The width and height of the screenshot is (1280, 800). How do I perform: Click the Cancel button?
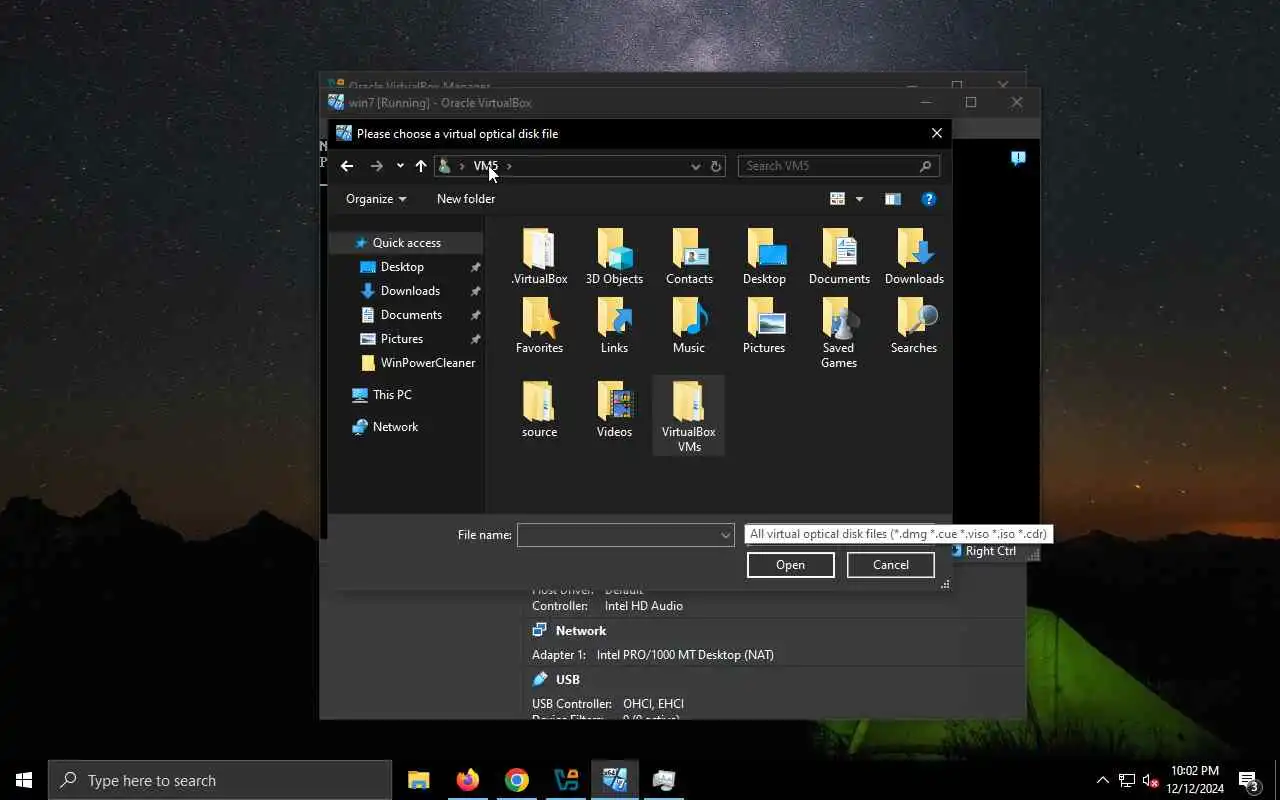point(891,565)
